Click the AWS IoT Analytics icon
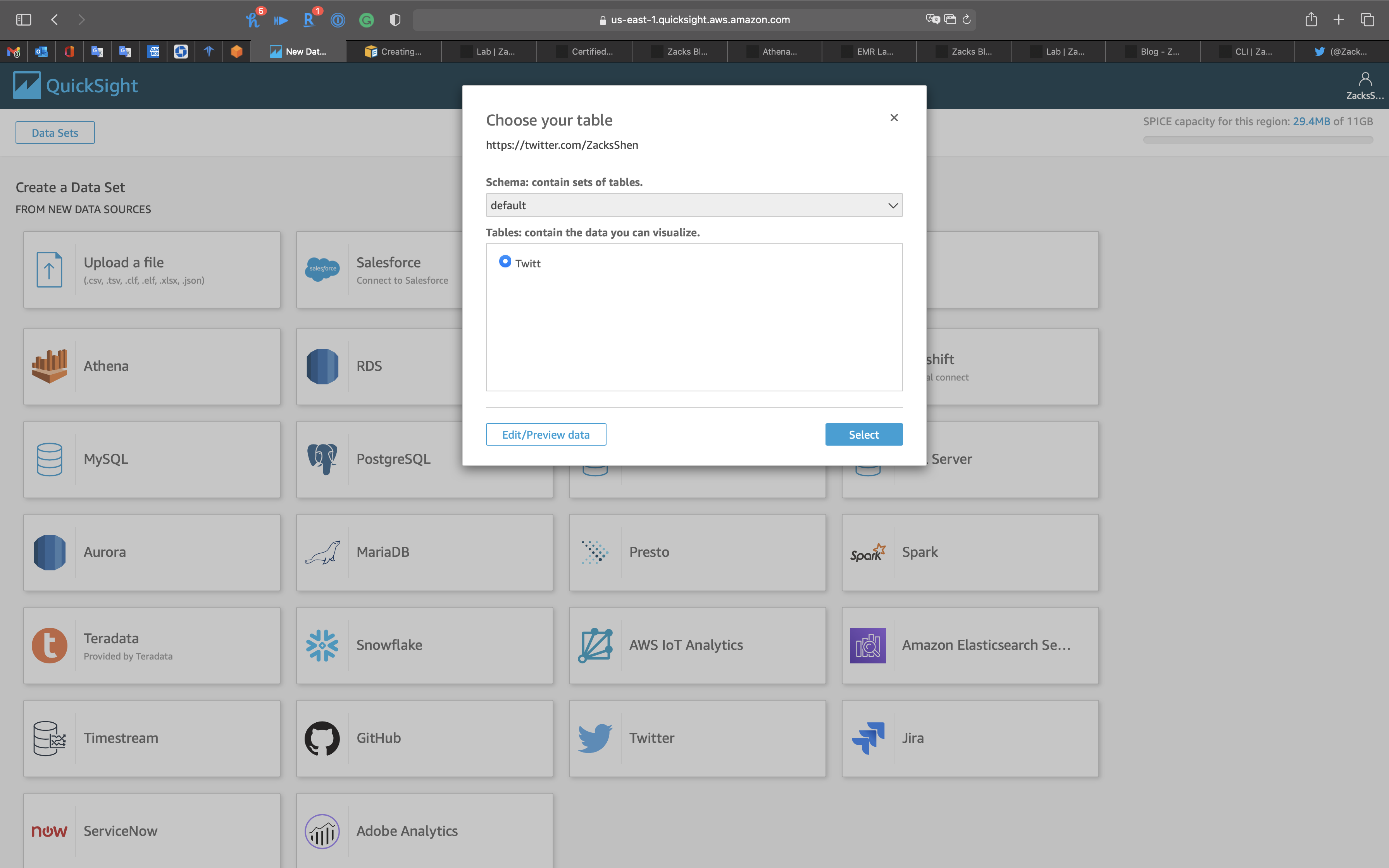 coord(595,645)
